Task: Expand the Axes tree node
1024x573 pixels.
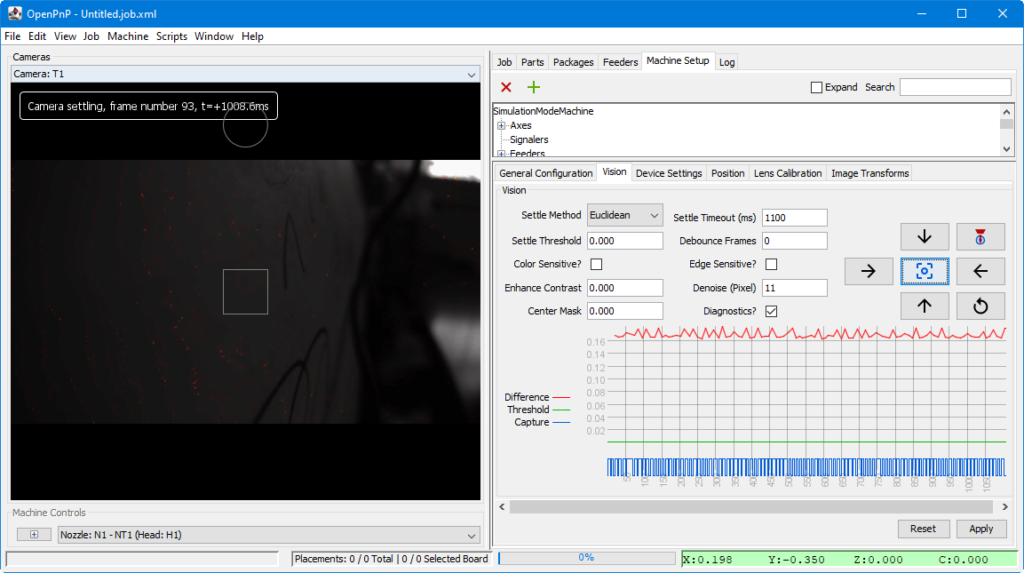Action: 502,125
